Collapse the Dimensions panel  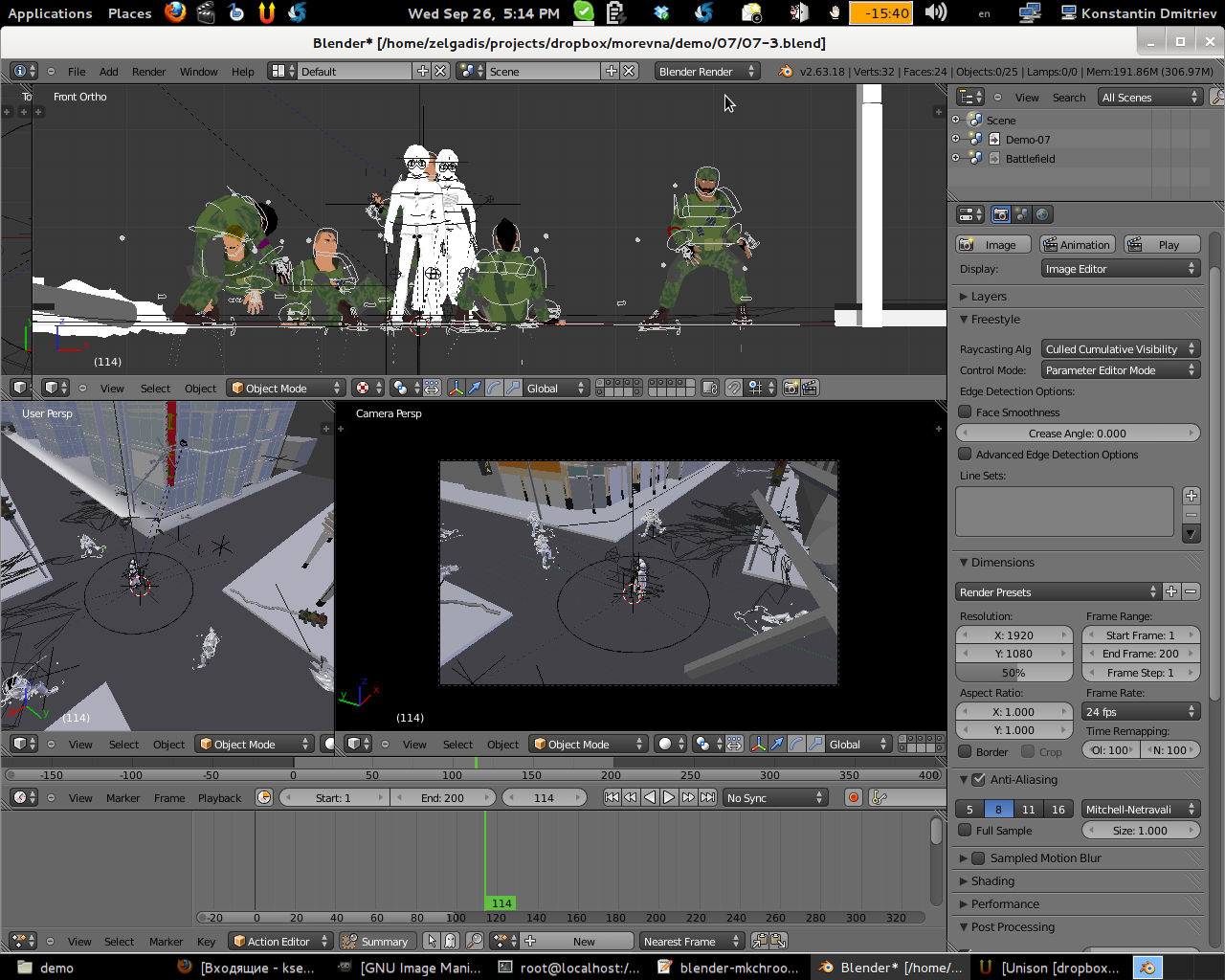[964, 562]
